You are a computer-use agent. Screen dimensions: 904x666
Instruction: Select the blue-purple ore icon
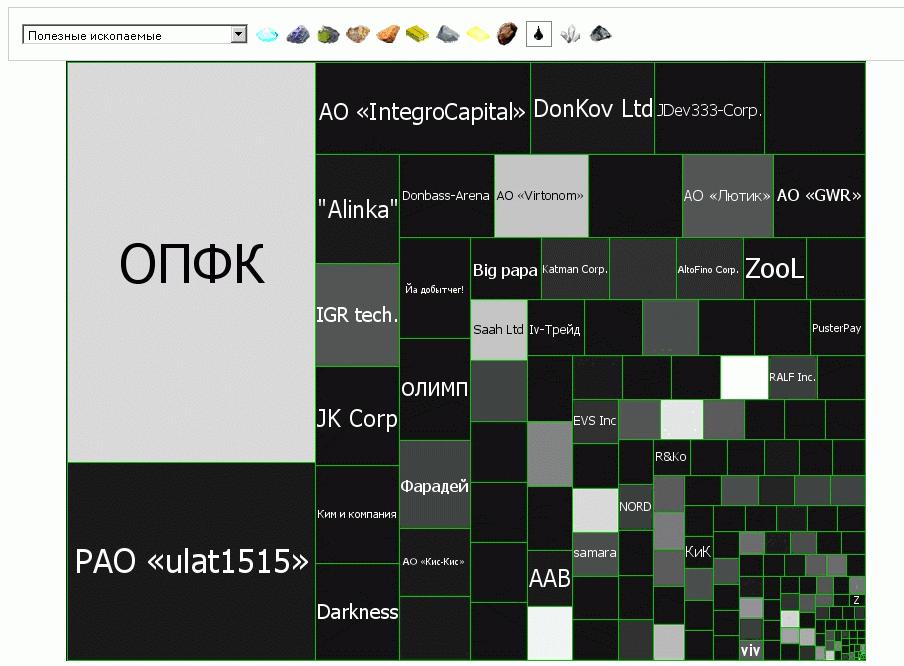coord(297,35)
